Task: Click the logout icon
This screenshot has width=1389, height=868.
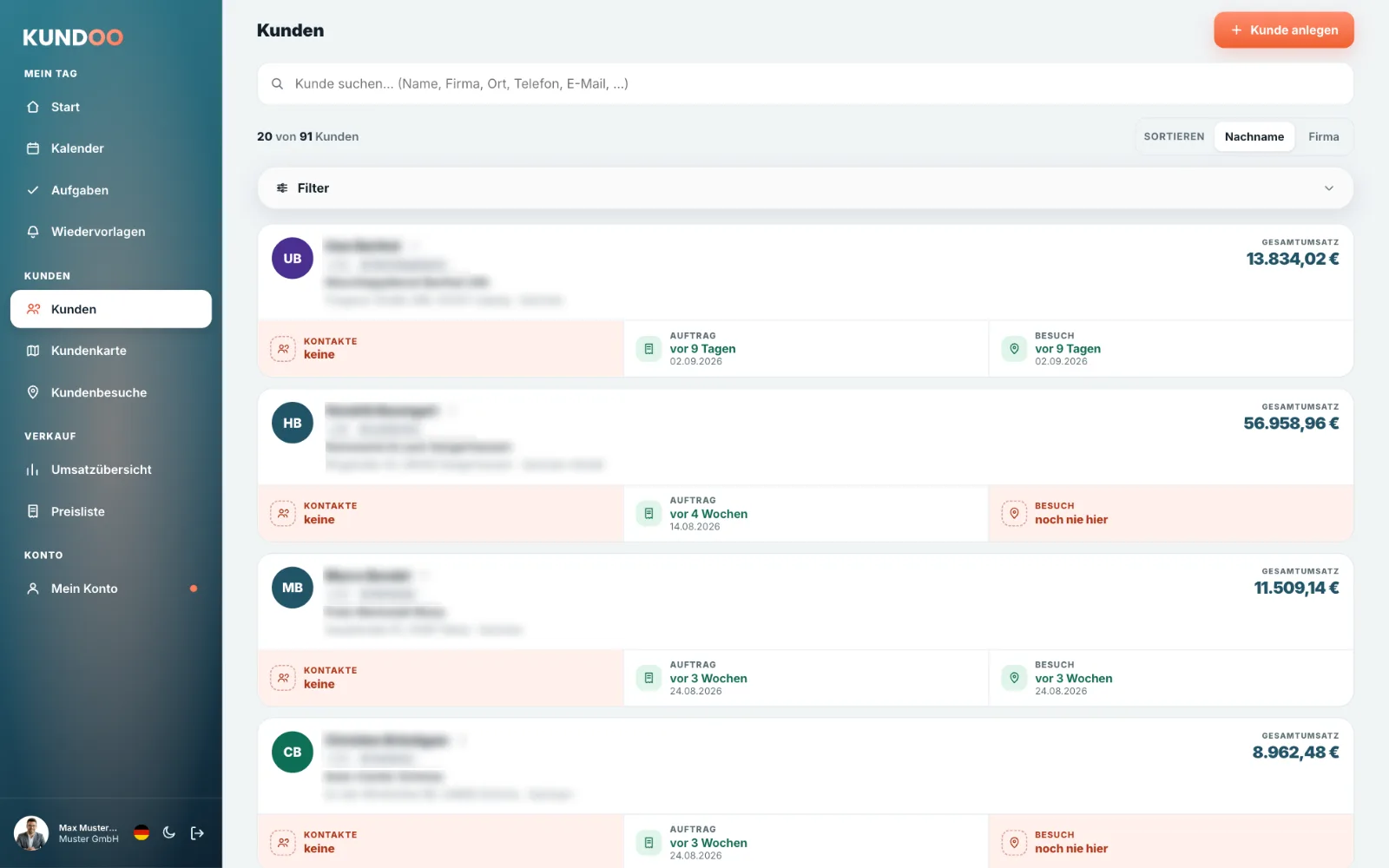Action: (197, 833)
